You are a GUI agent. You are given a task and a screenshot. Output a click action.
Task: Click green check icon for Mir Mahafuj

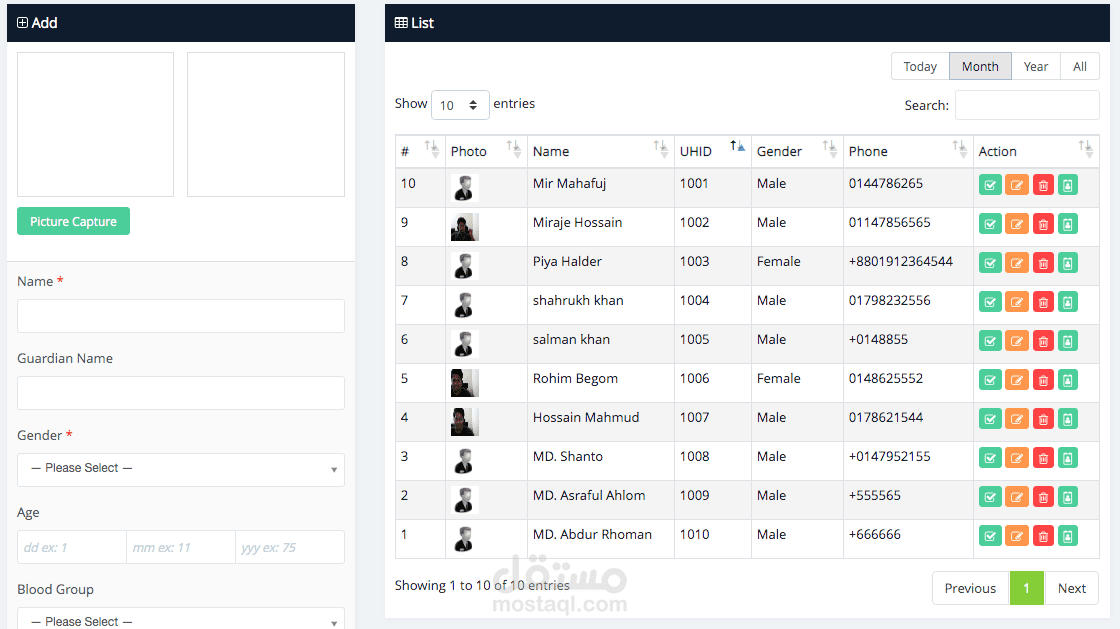click(x=990, y=186)
